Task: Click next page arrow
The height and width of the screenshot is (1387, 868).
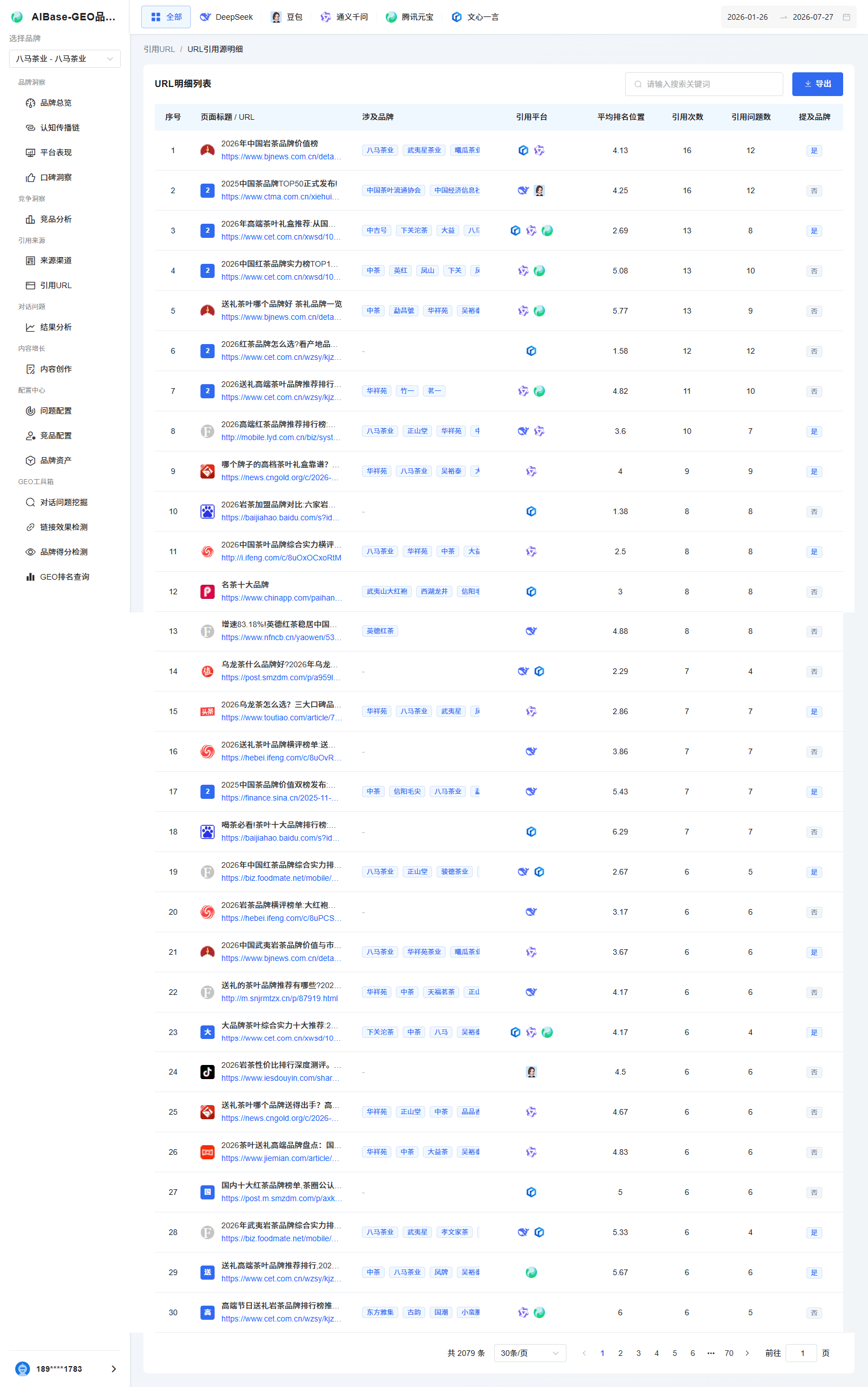Action: pos(747,1353)
